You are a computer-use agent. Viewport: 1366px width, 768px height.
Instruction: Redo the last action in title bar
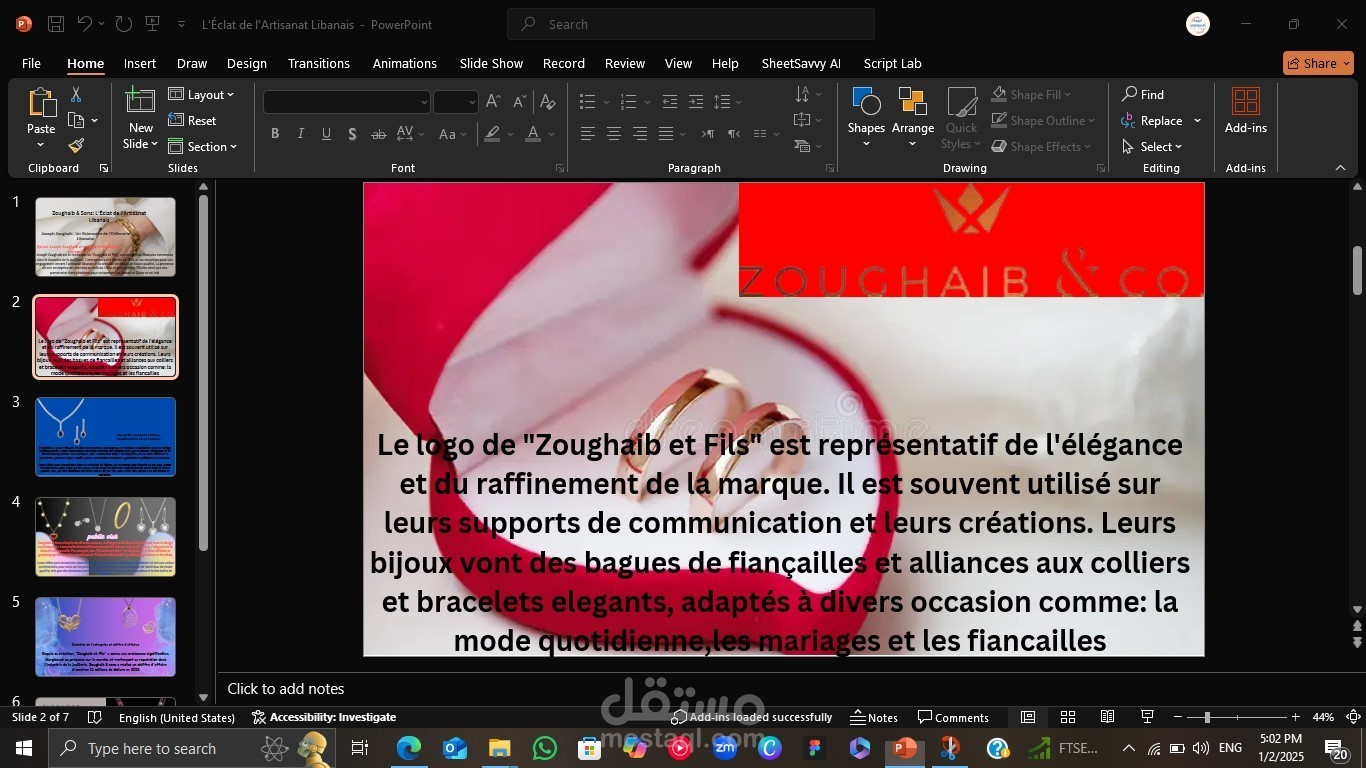point(123,24)
